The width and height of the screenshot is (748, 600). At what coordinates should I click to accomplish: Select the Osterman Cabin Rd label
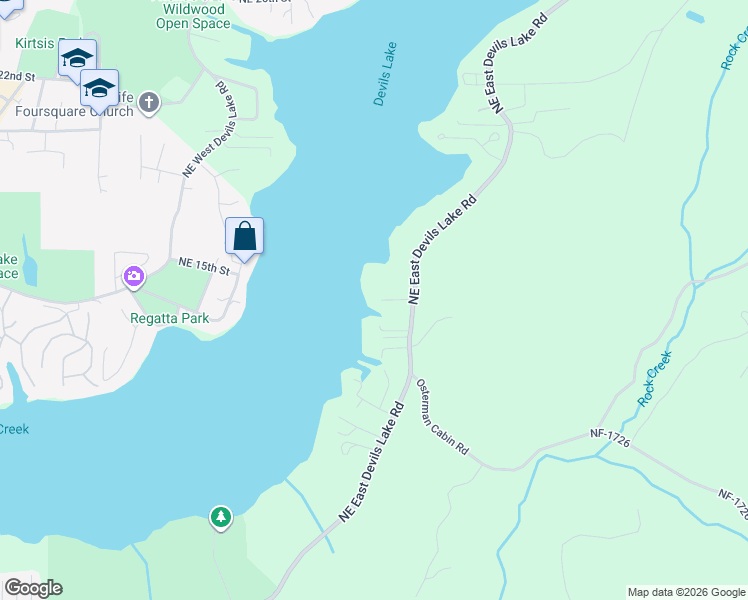point(442,416)
